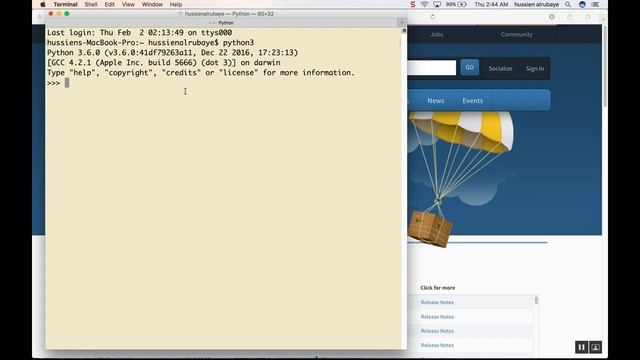Click the Python tab in Terminal
Image resolution: width=640 pixels, height=360 pixels.
coord(222,23)
